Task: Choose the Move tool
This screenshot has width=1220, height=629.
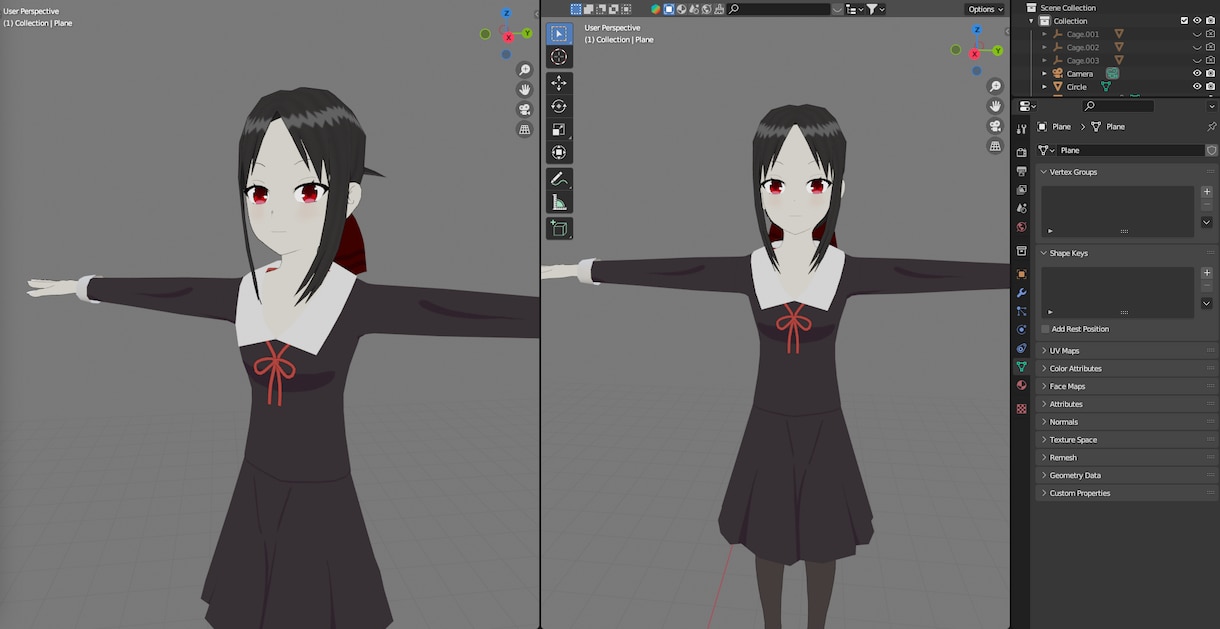Action: 559,83
